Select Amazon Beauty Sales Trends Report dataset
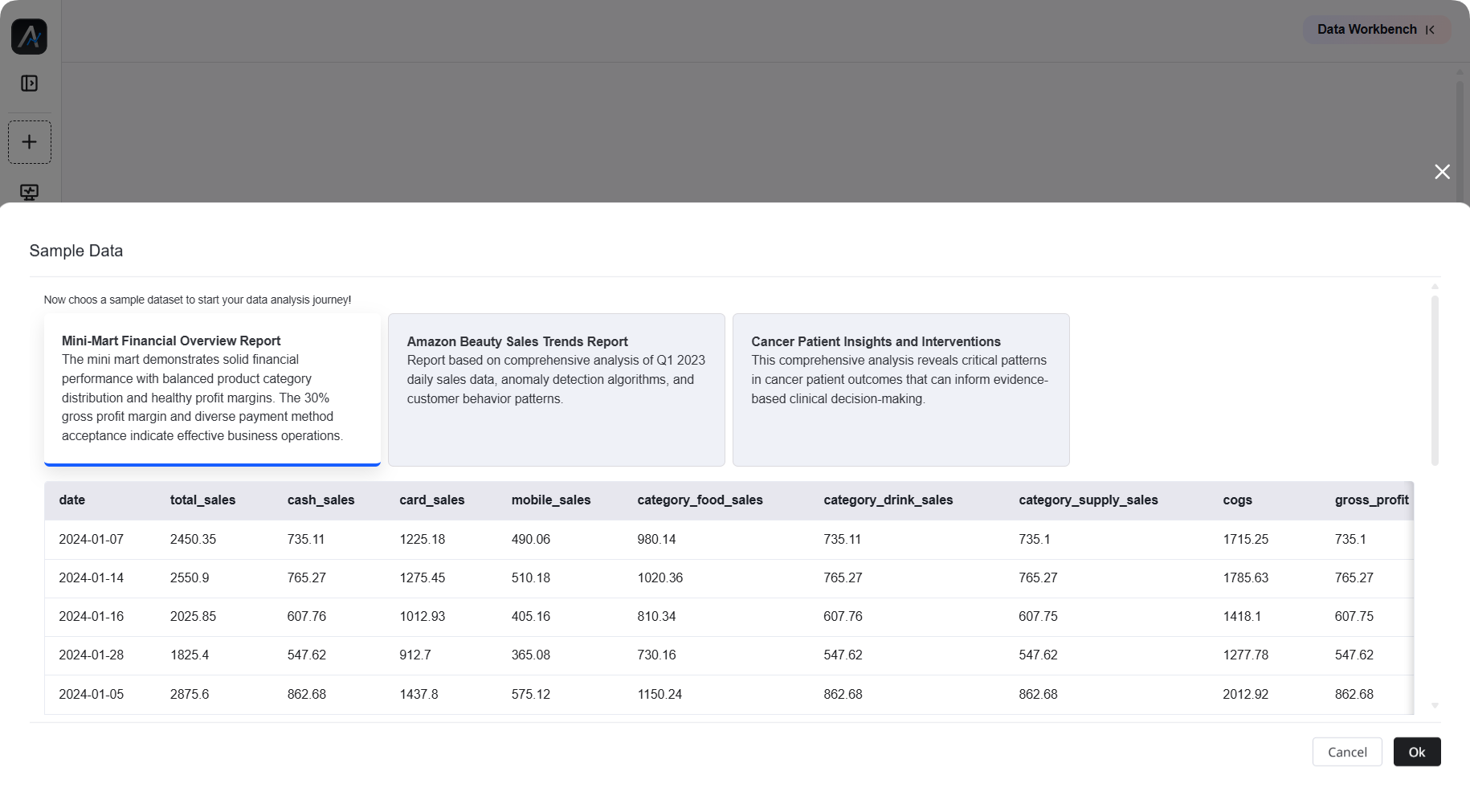 (x=556, y=390)
